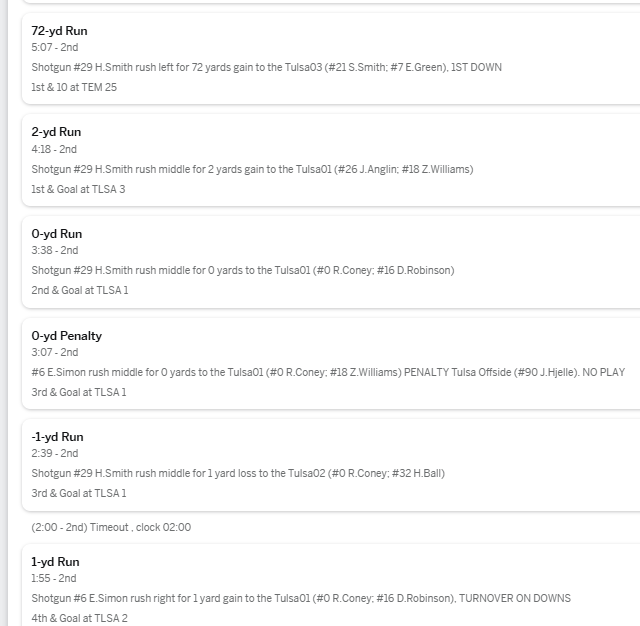Viewport: 640px width, 626px height.
Task: Click the H.Smith 72 yards gain description
Action: (x=266, y=67)
